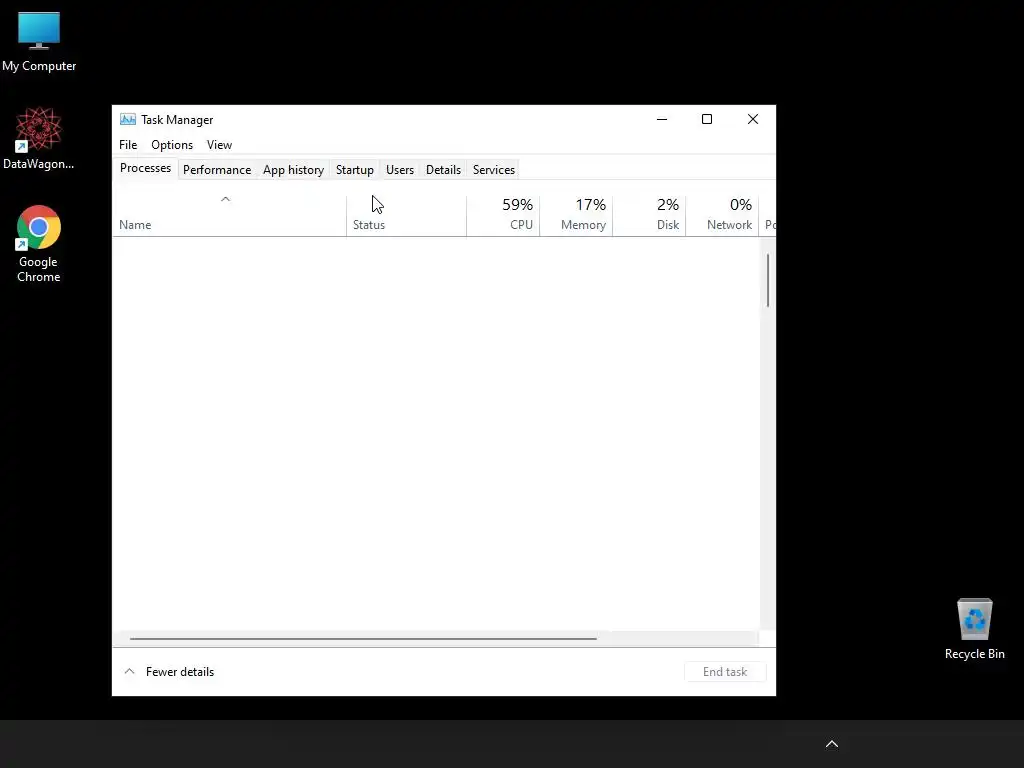Open My Computer desktop icon
Viewport: 1024px width, 768px height.
39,41
